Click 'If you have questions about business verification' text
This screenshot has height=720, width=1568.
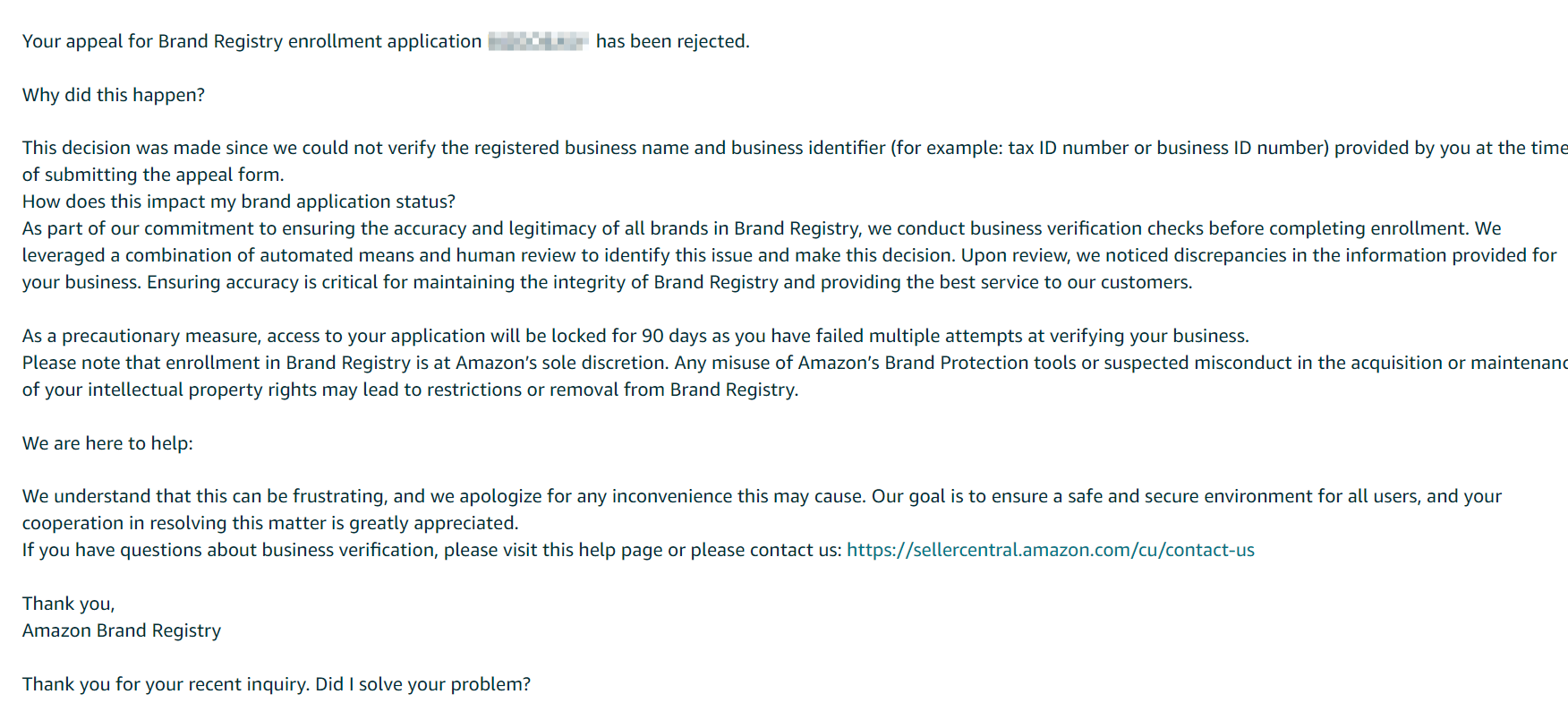click(431, 550)
